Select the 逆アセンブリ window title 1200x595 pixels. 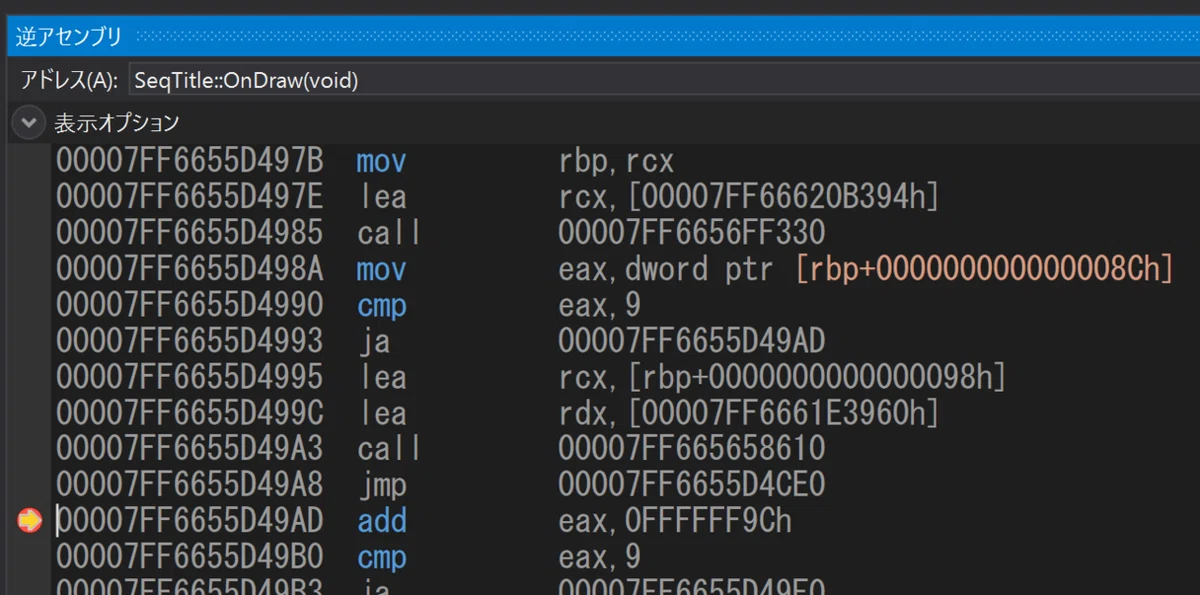click(69, 37)
